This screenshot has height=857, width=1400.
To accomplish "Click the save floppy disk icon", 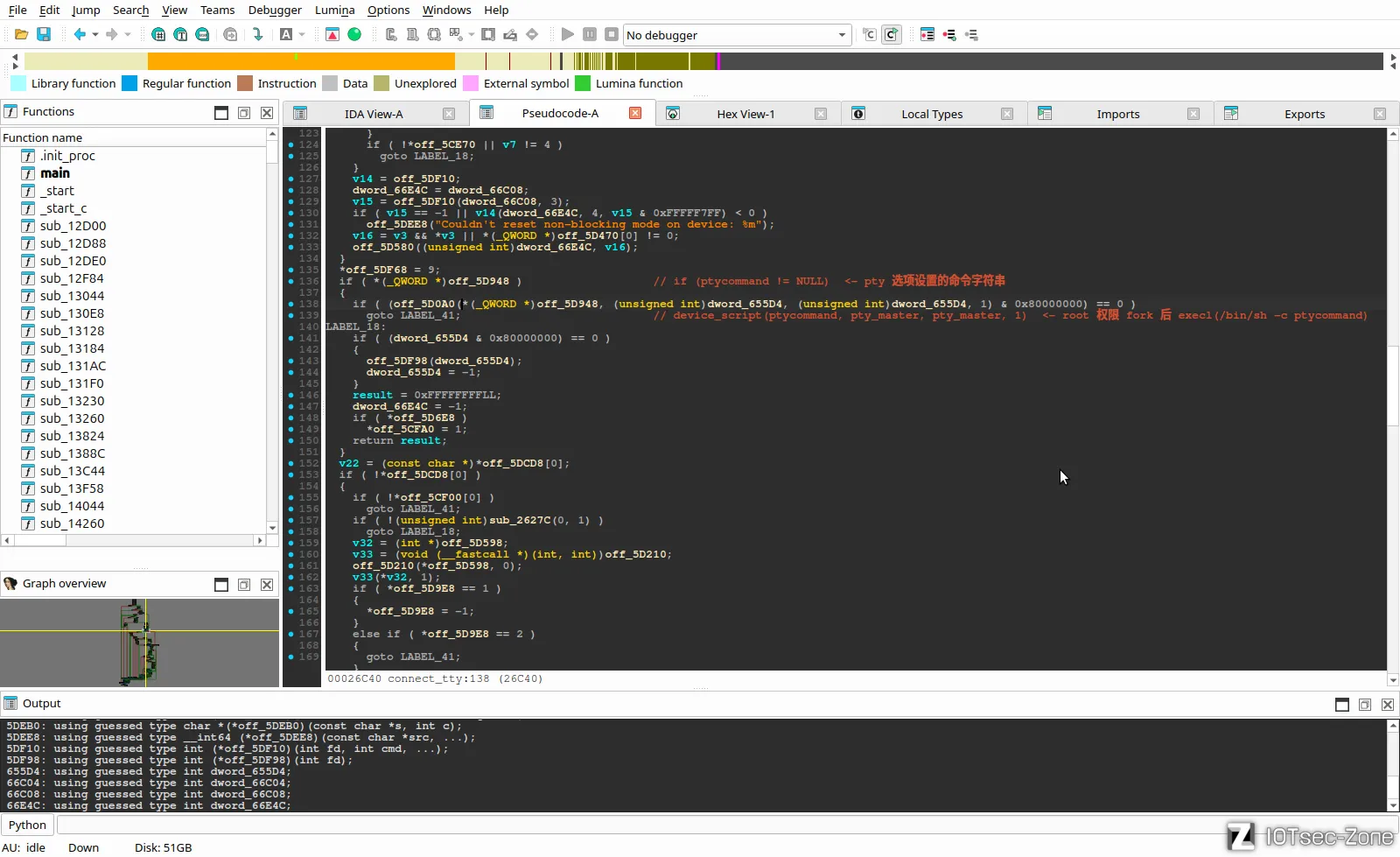I will 44,35.
